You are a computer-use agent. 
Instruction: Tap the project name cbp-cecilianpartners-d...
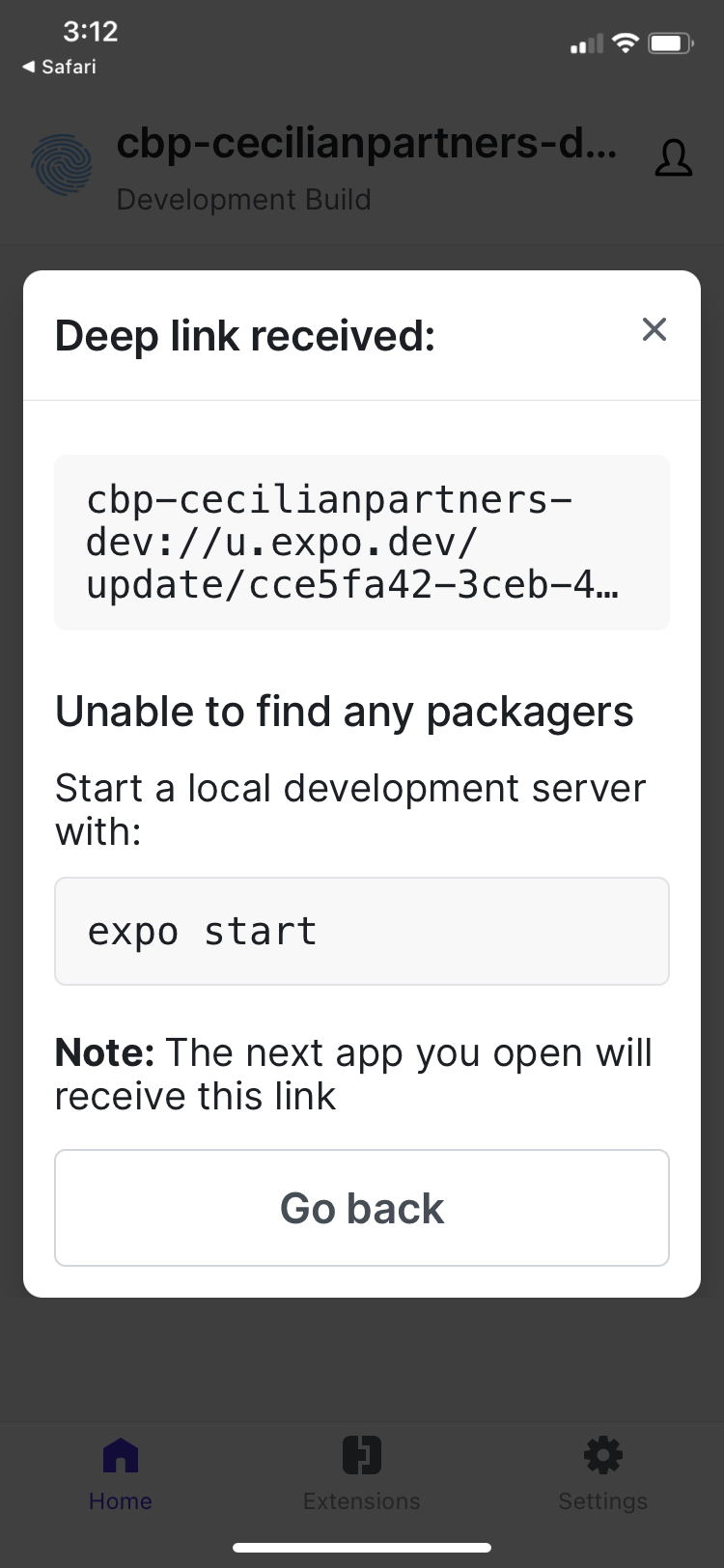point(367,144)
